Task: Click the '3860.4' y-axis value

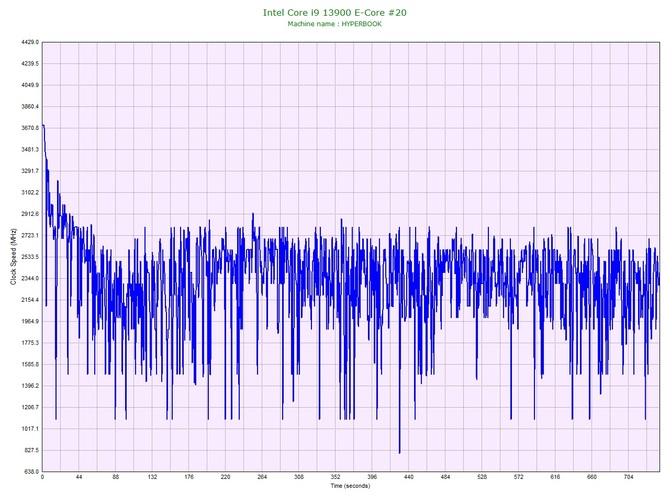Action: (x=30, y=106)
